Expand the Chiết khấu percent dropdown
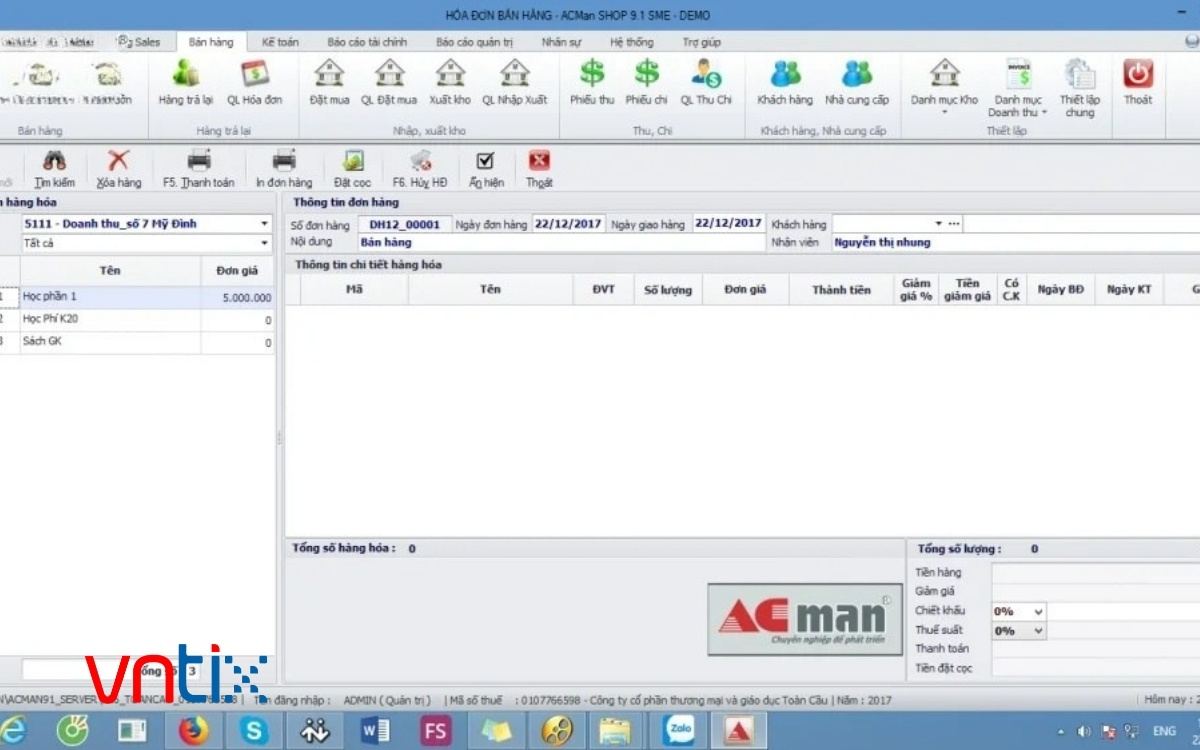Screen dimensions: 1200x750 point(1038,611)
